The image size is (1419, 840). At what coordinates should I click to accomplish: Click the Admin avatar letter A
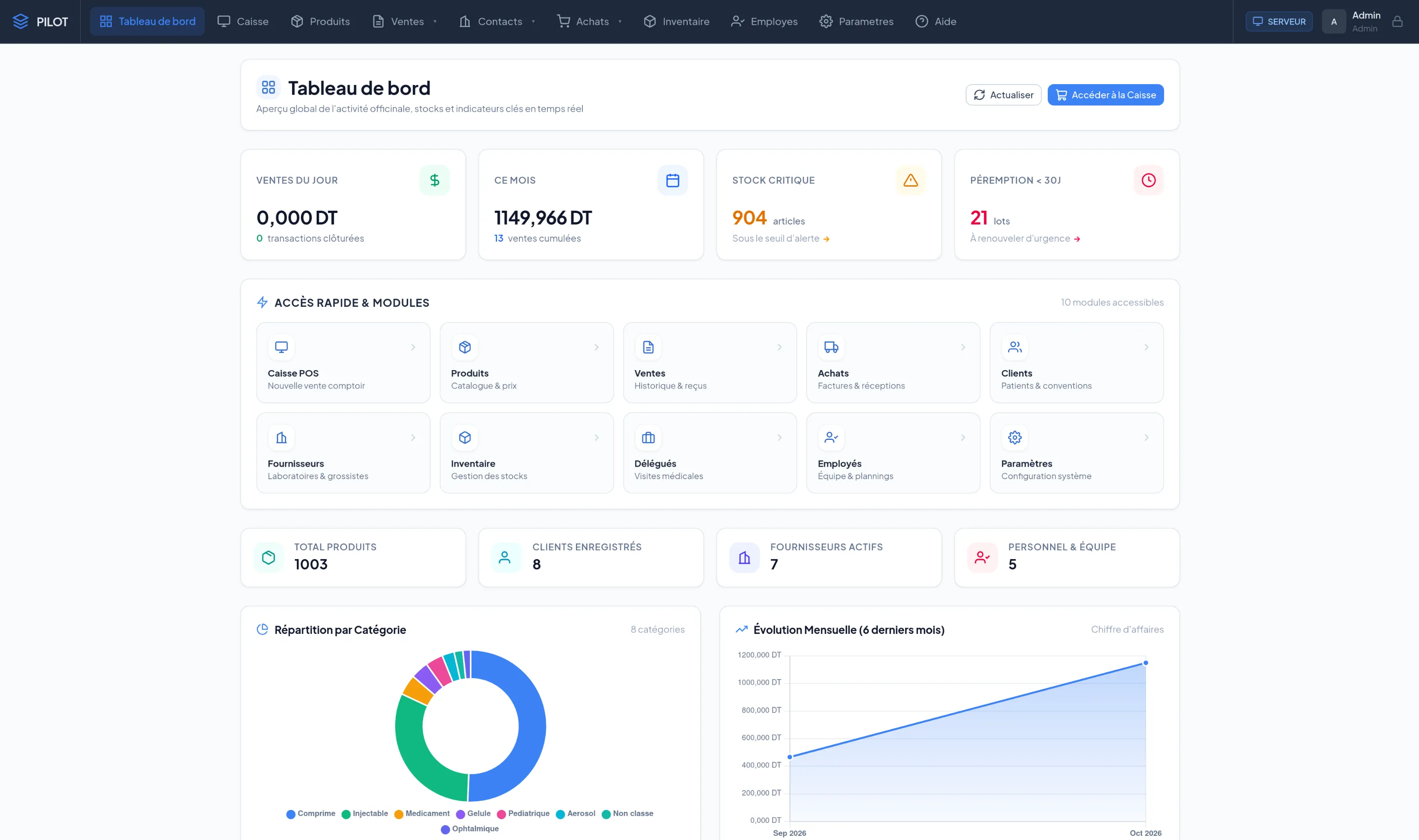click(x=1333, y=22)
